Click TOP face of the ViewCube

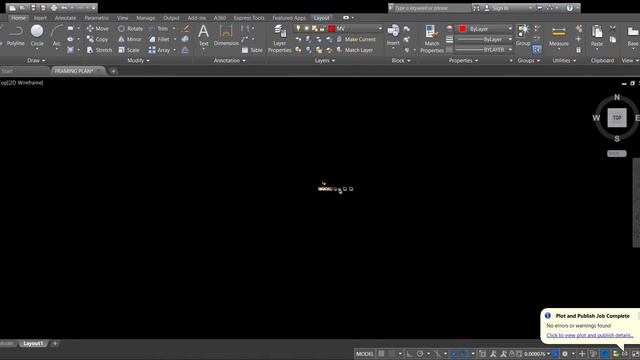coord(617,118)
